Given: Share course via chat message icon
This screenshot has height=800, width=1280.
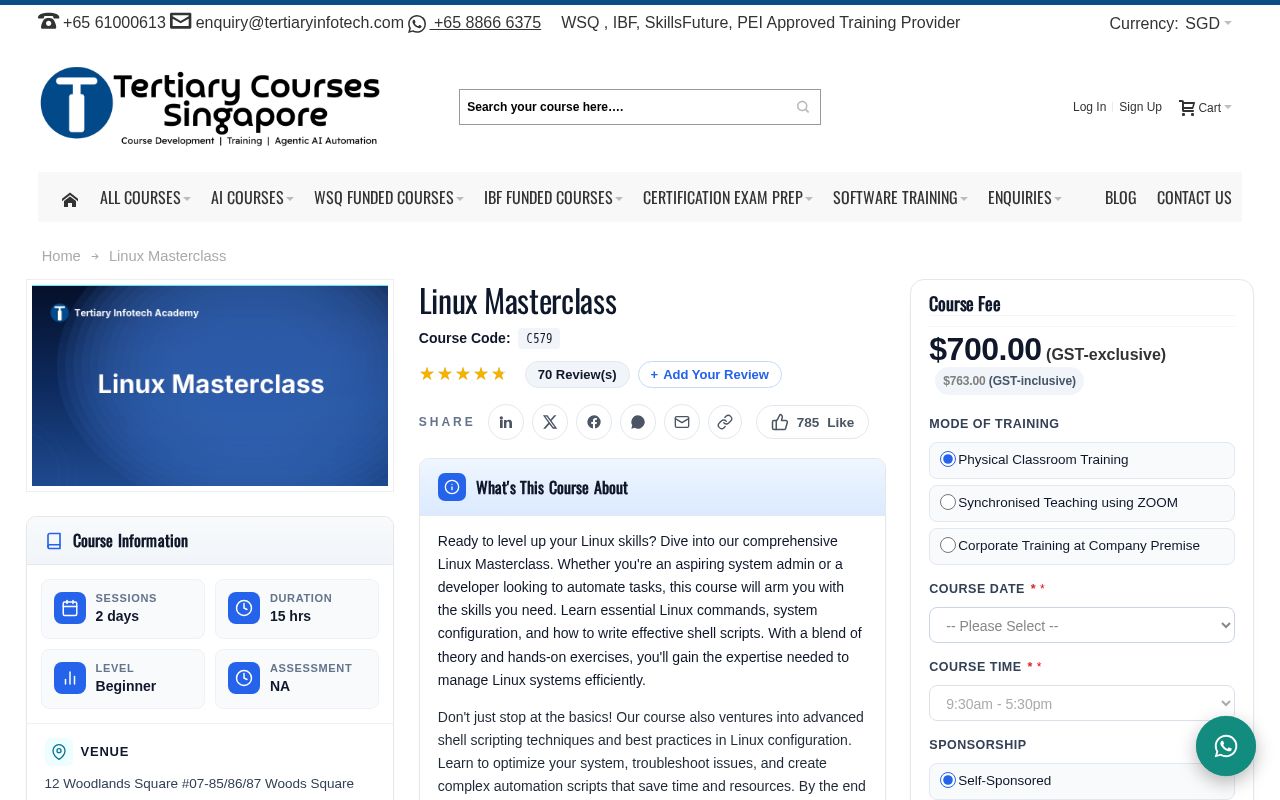Looking at the screenshot, I should [x=638, y=422].
